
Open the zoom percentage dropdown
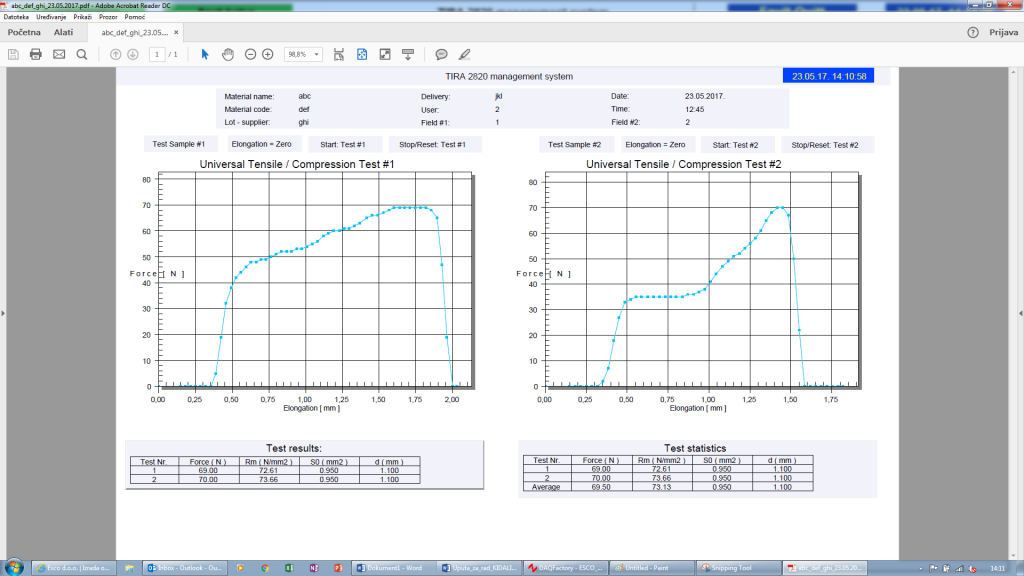(315, 55)
